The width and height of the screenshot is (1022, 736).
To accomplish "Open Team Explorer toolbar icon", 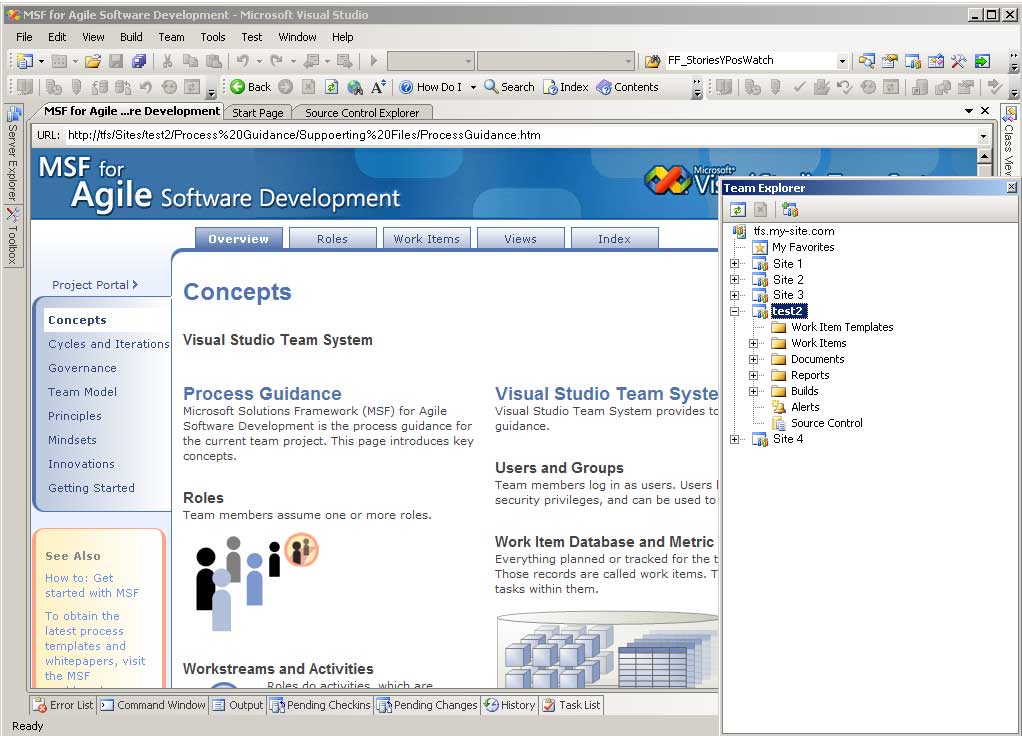I will click(912, 61).
